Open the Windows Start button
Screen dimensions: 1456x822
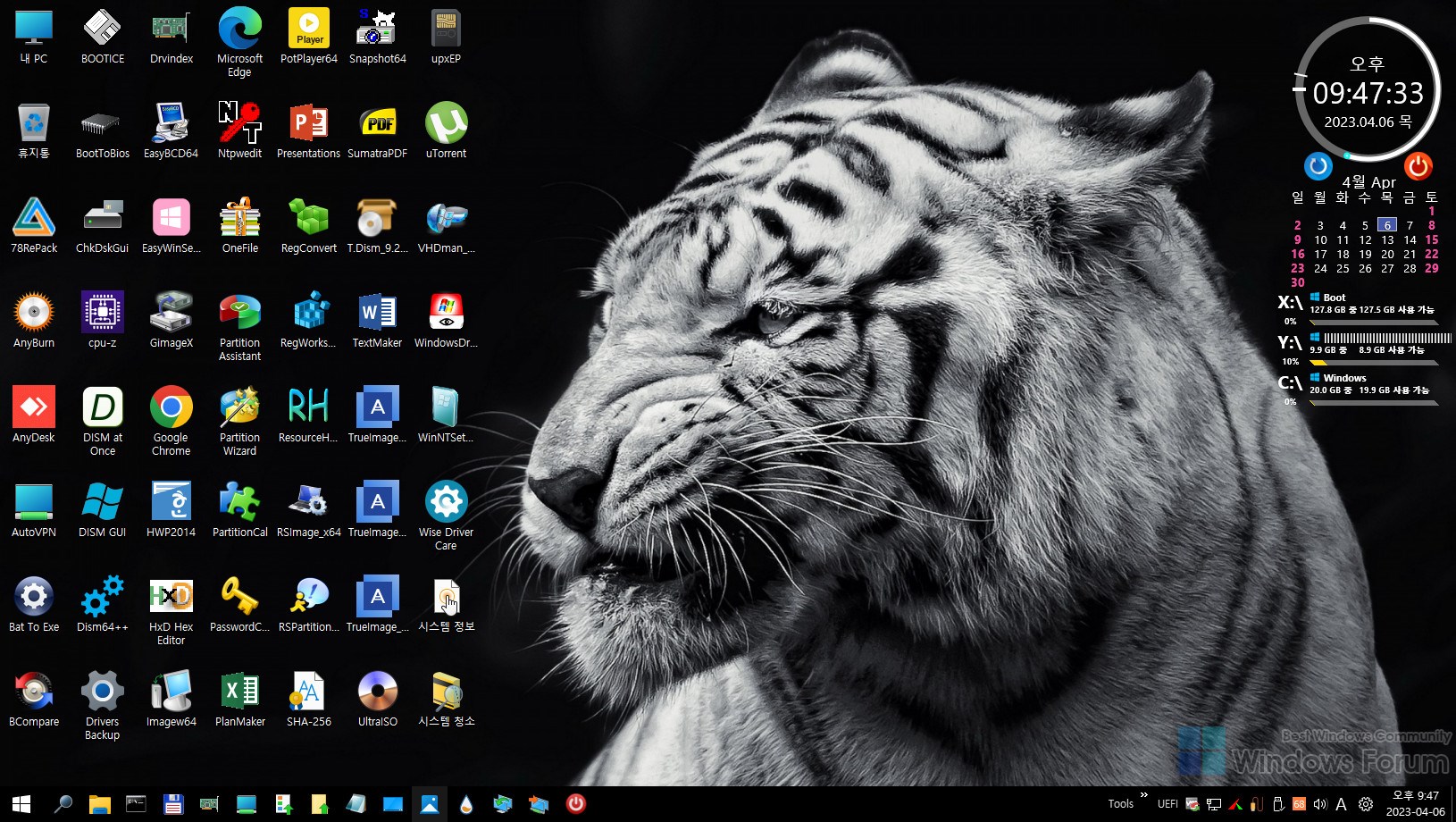point(21,804)
